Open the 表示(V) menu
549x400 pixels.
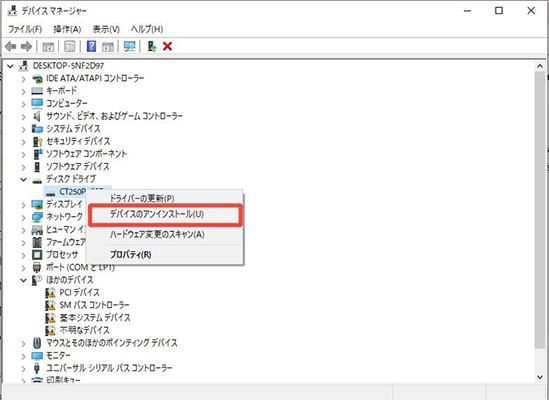tap(106, 29)
